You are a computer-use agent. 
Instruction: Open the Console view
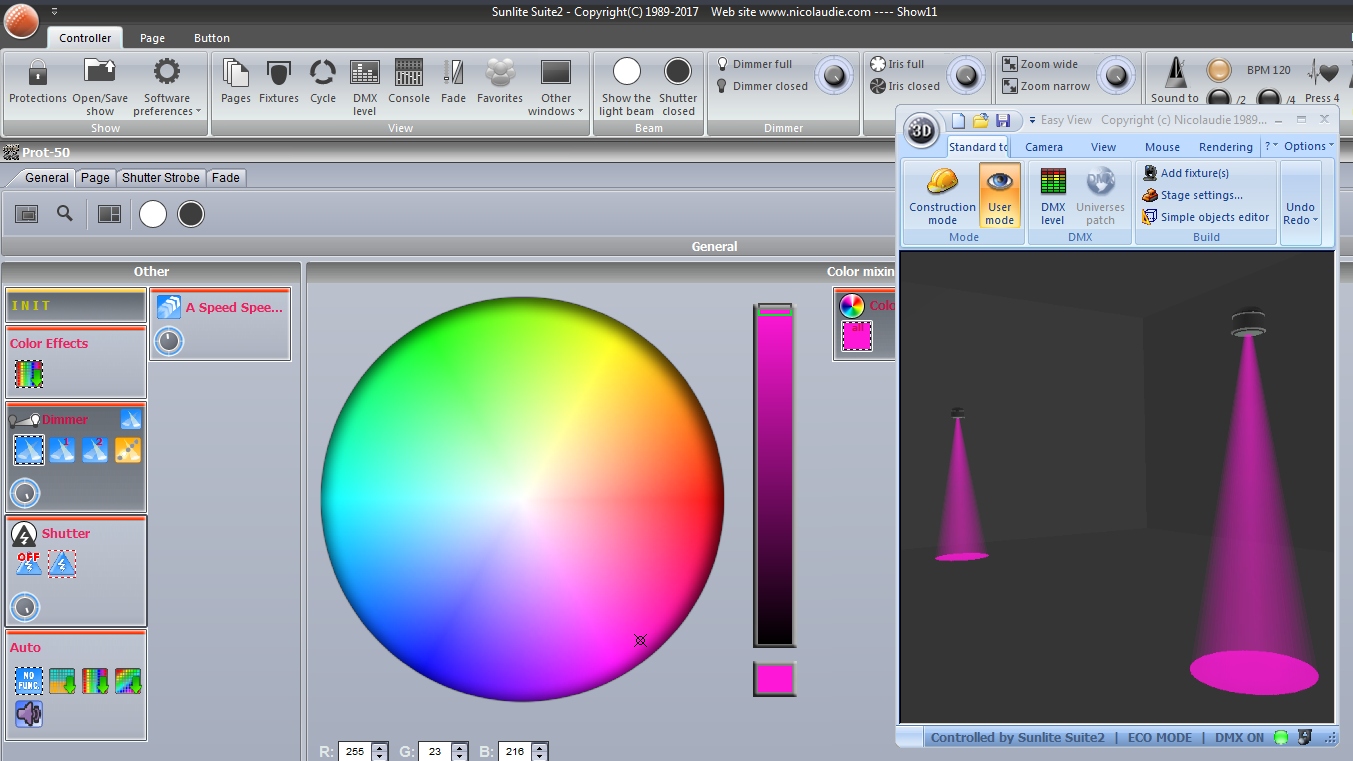click(x=409, y=81)
